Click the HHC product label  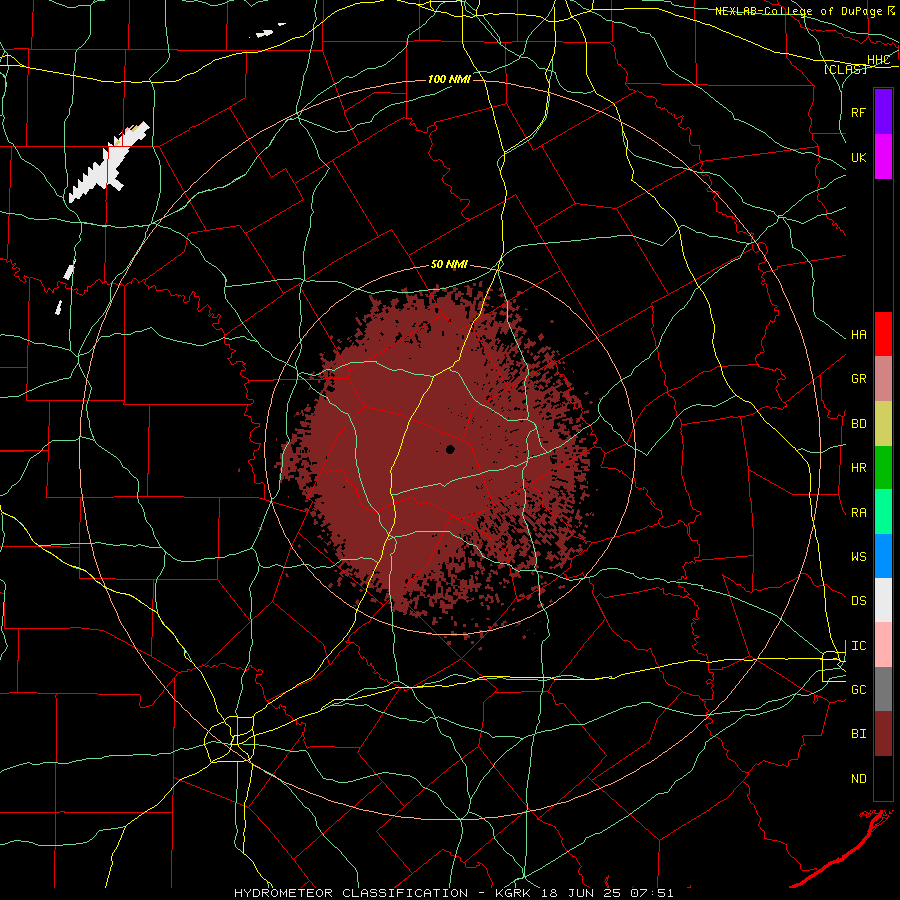(x=878, y=60)
